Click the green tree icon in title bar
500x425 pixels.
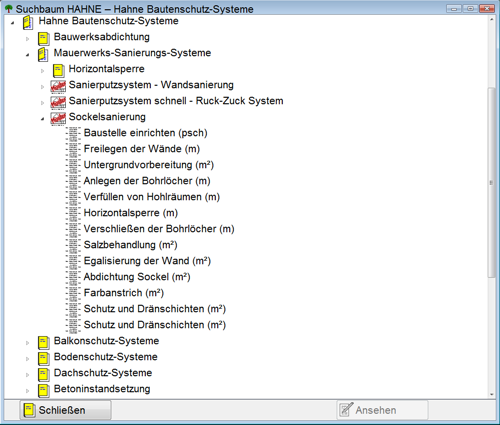click(9, 8)
